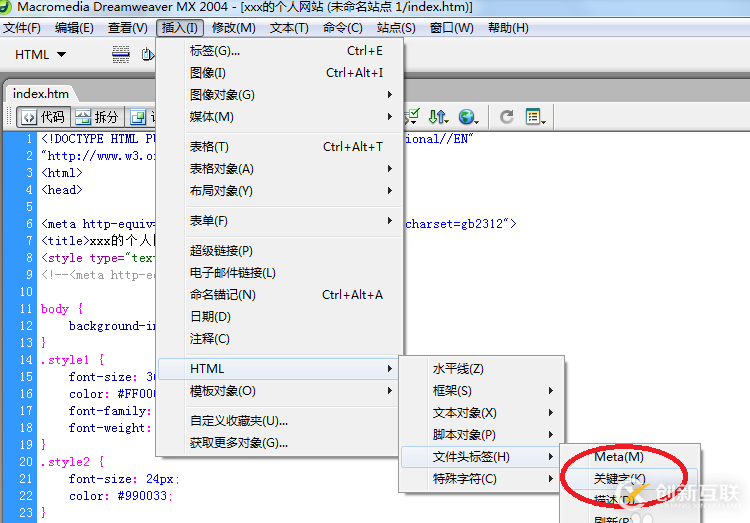This screenshot has height=523, width=750.
Task: Choose 获取更多对象(G)... menu item
Action: (280, 443)
